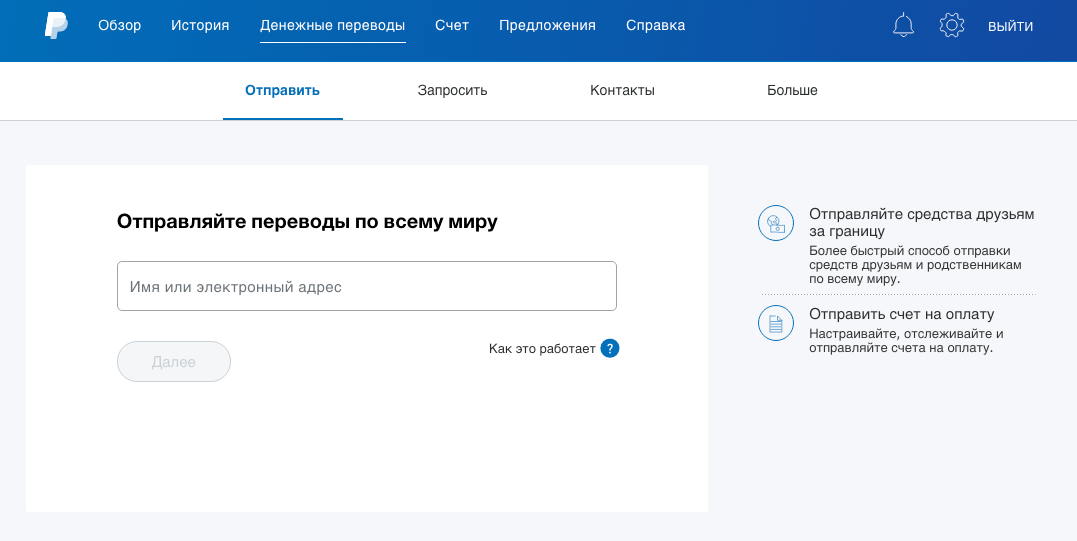This screenshot has height=541, width=1077.
Task: Select Денежные переводы menu item
Action: (x=332, y=25)
